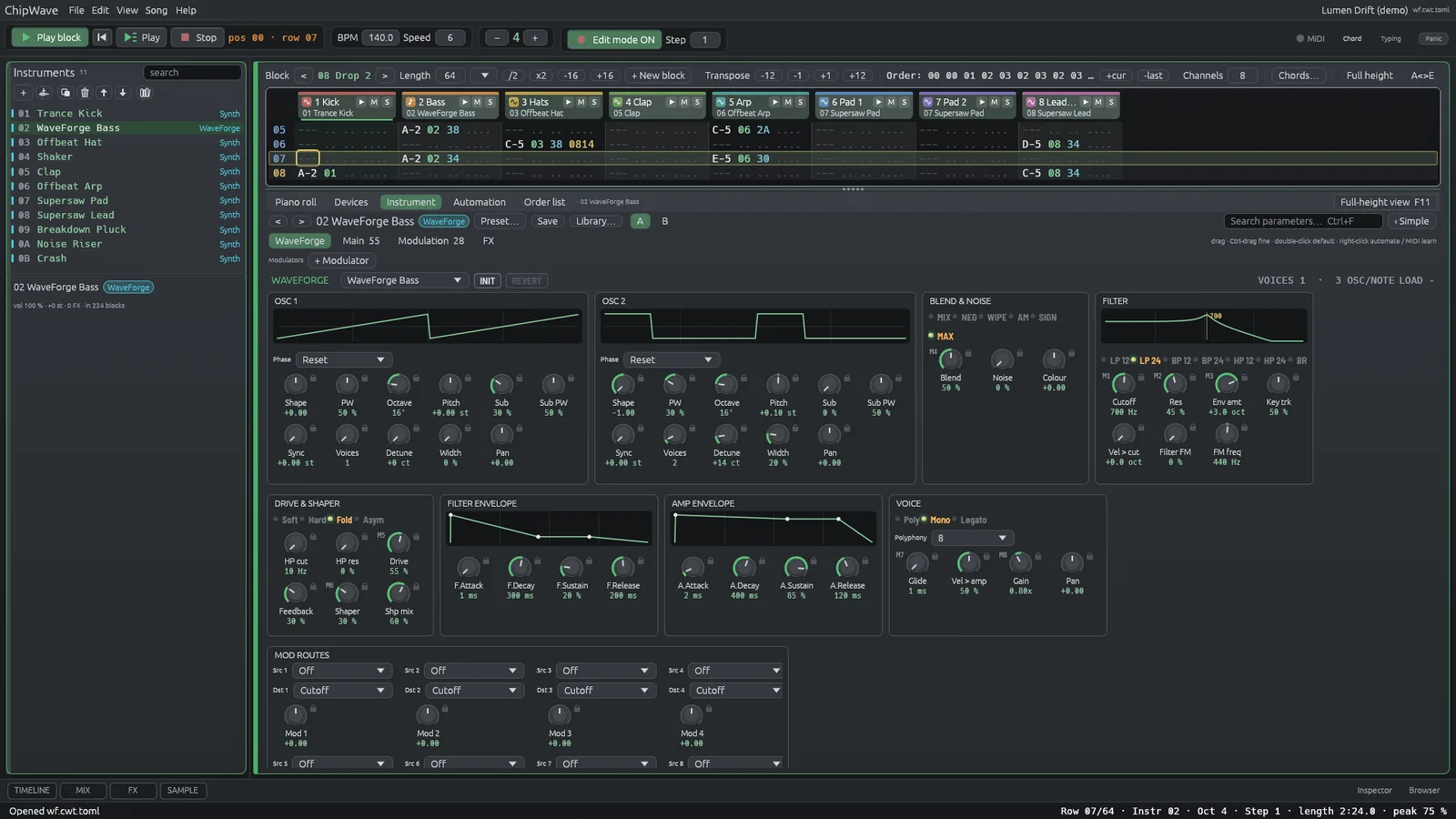Switch to the Piano roll tab
This screenshot has height=819, width=1456.
(x=296, y=202)
